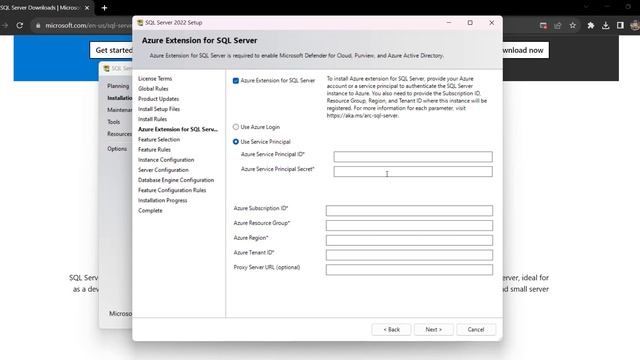Click the Proxy Server URL optional field

[x=409, y=269]
